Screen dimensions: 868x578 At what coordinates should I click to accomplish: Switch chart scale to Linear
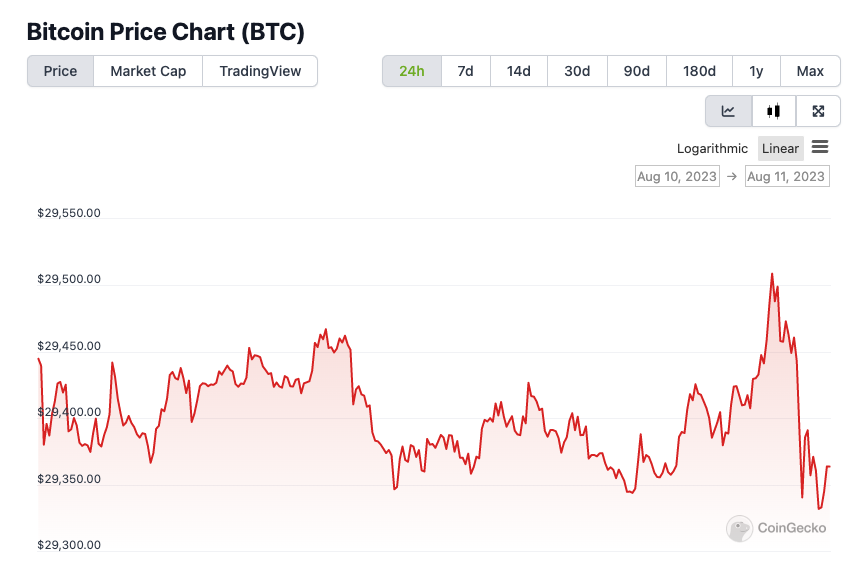780,149
